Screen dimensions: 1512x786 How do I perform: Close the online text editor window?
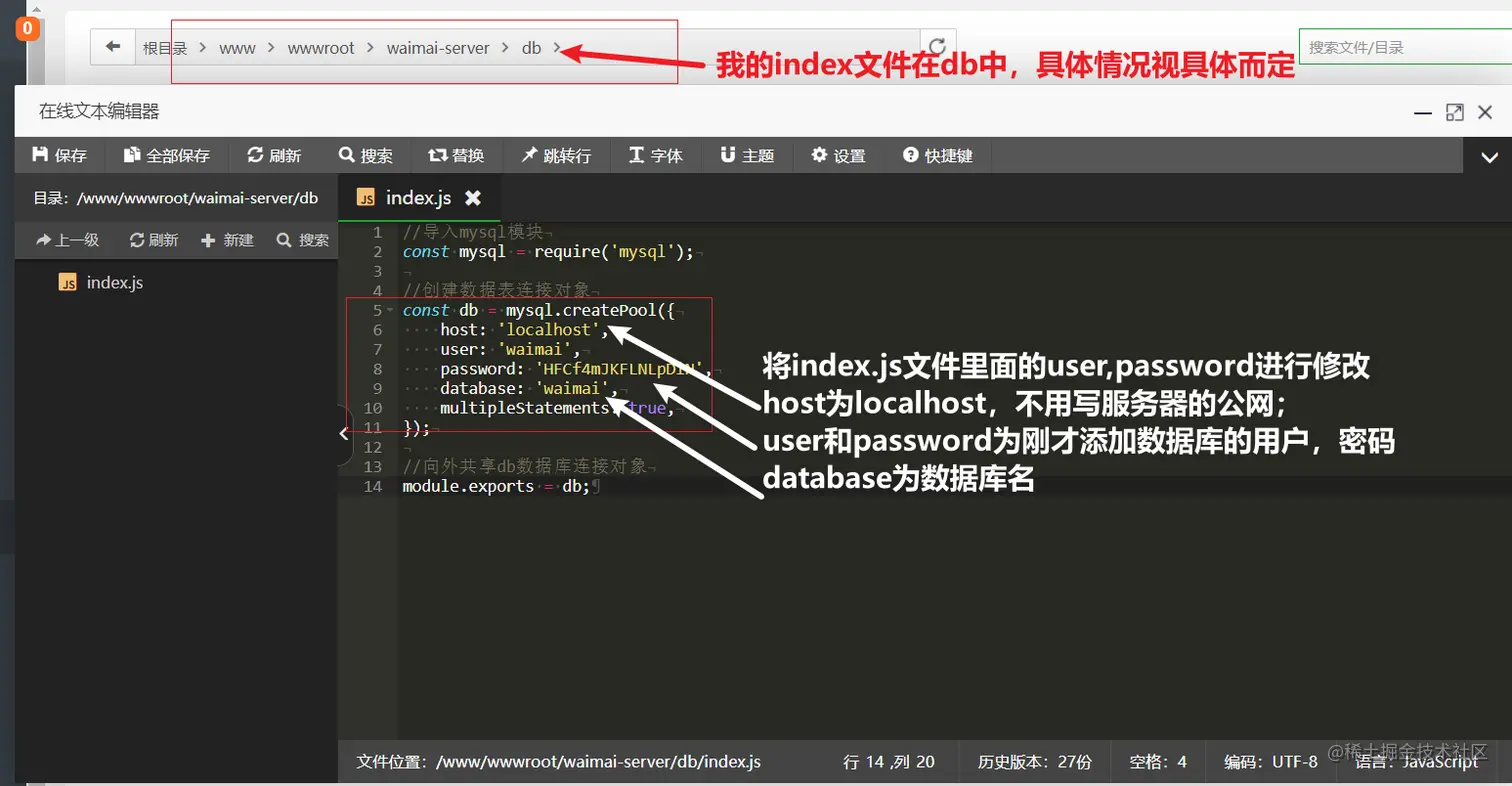(1487, 113)
